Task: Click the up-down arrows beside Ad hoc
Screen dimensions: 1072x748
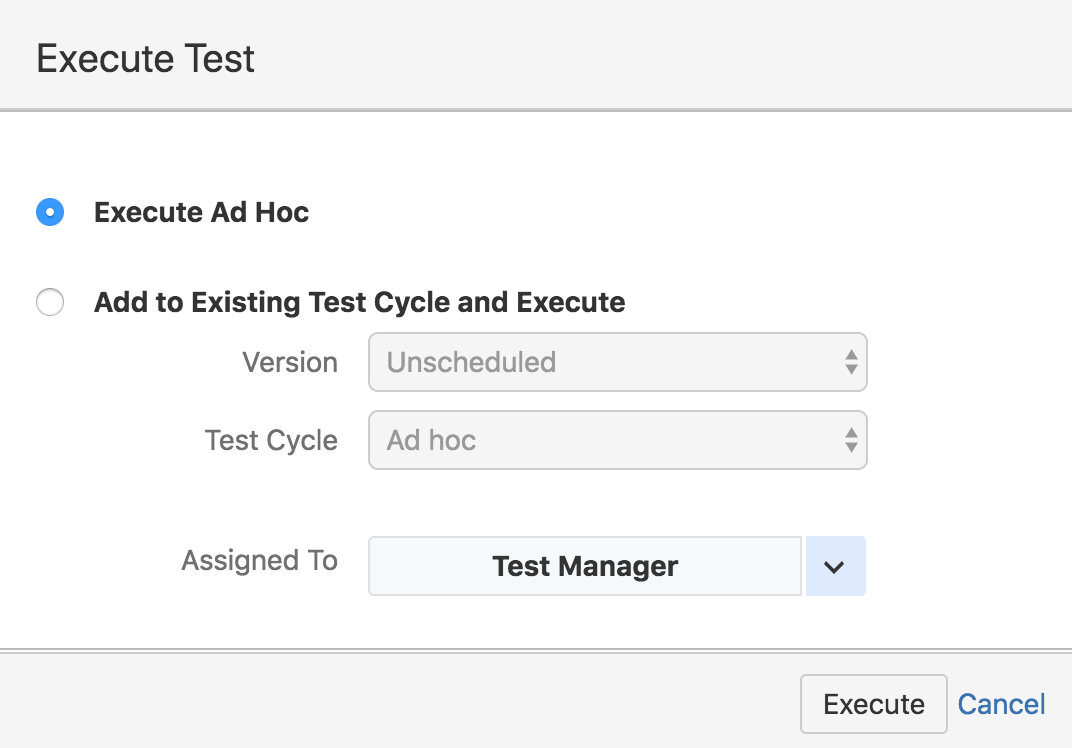Action: pos(853,440)
